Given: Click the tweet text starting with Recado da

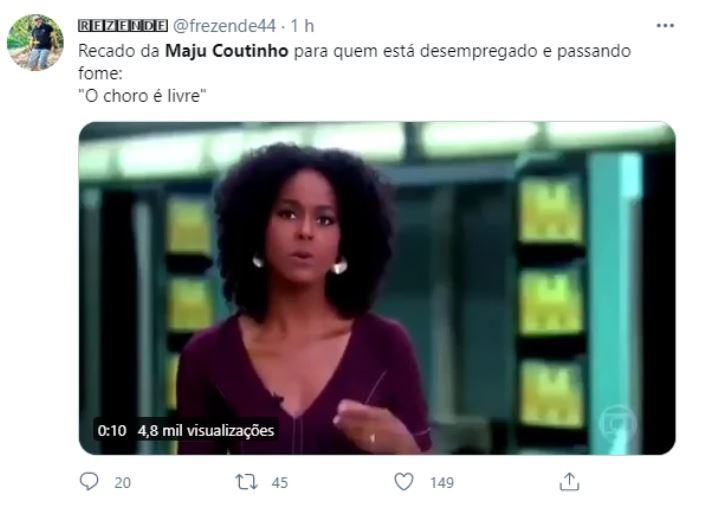Looking at the screenshot, I should tap(354, 51).
